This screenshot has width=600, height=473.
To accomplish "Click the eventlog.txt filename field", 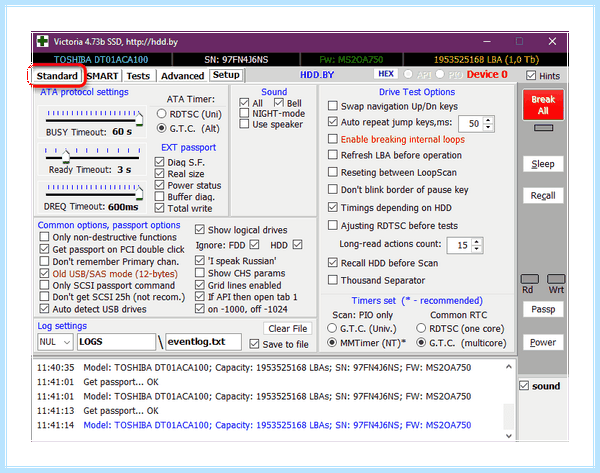I will 204,342.
